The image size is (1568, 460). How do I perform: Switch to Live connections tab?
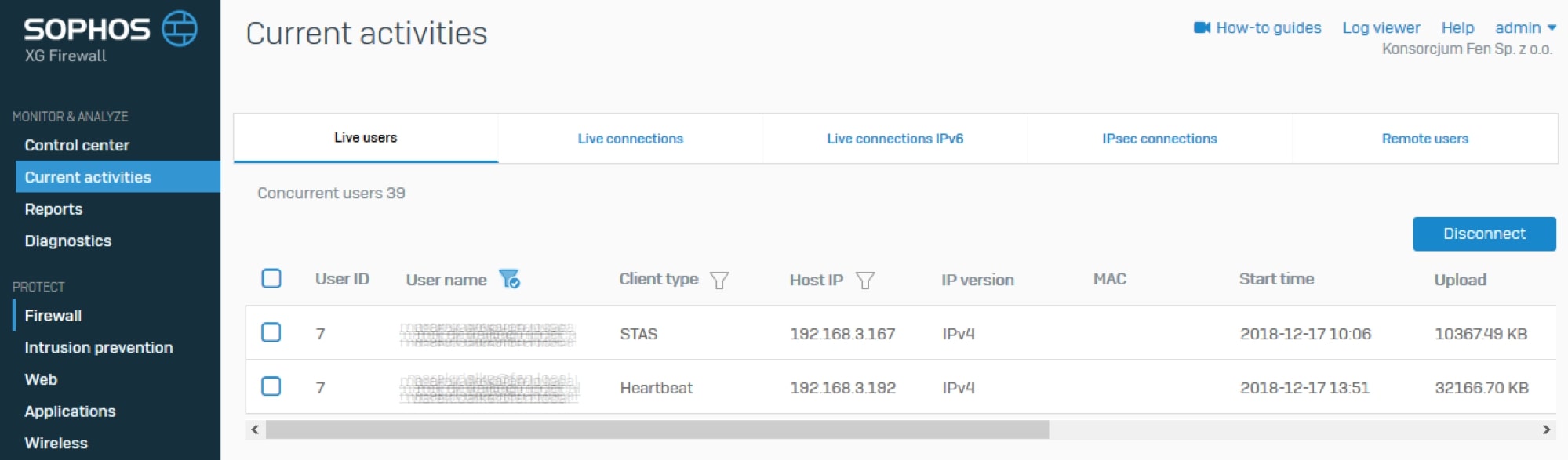[630, 139]
